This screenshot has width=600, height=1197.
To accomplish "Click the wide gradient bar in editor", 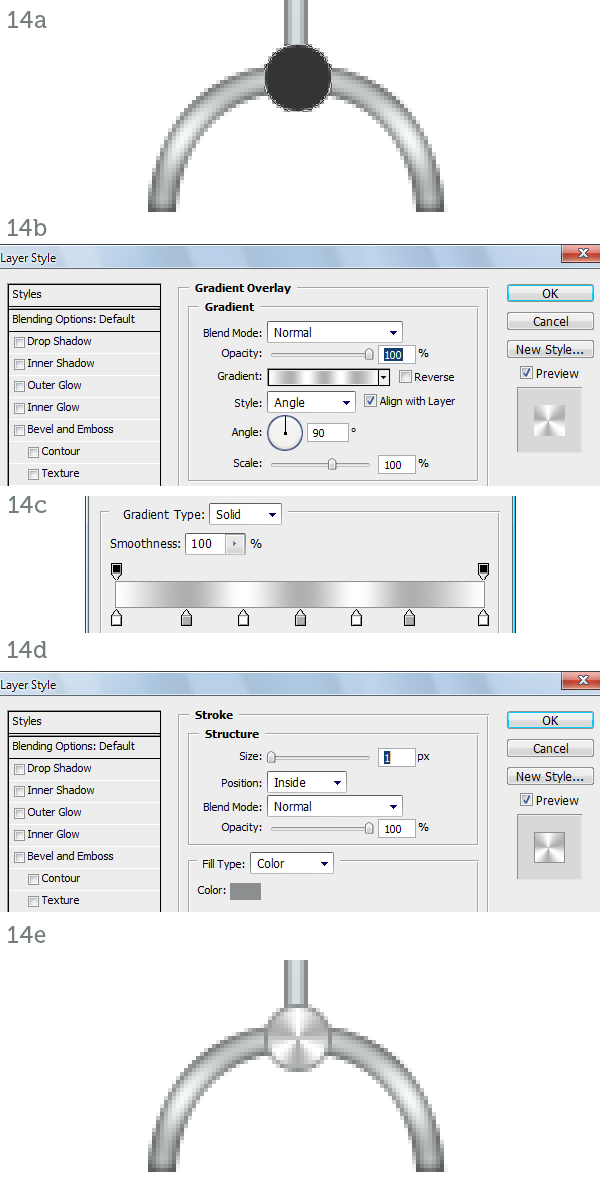I will coord(300,595).
